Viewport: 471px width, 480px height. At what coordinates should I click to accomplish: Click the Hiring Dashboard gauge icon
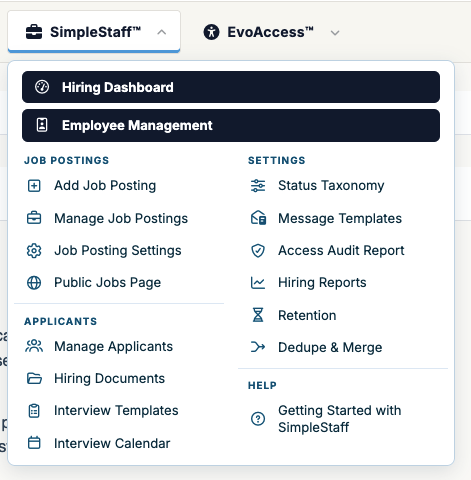click(42, 87)
